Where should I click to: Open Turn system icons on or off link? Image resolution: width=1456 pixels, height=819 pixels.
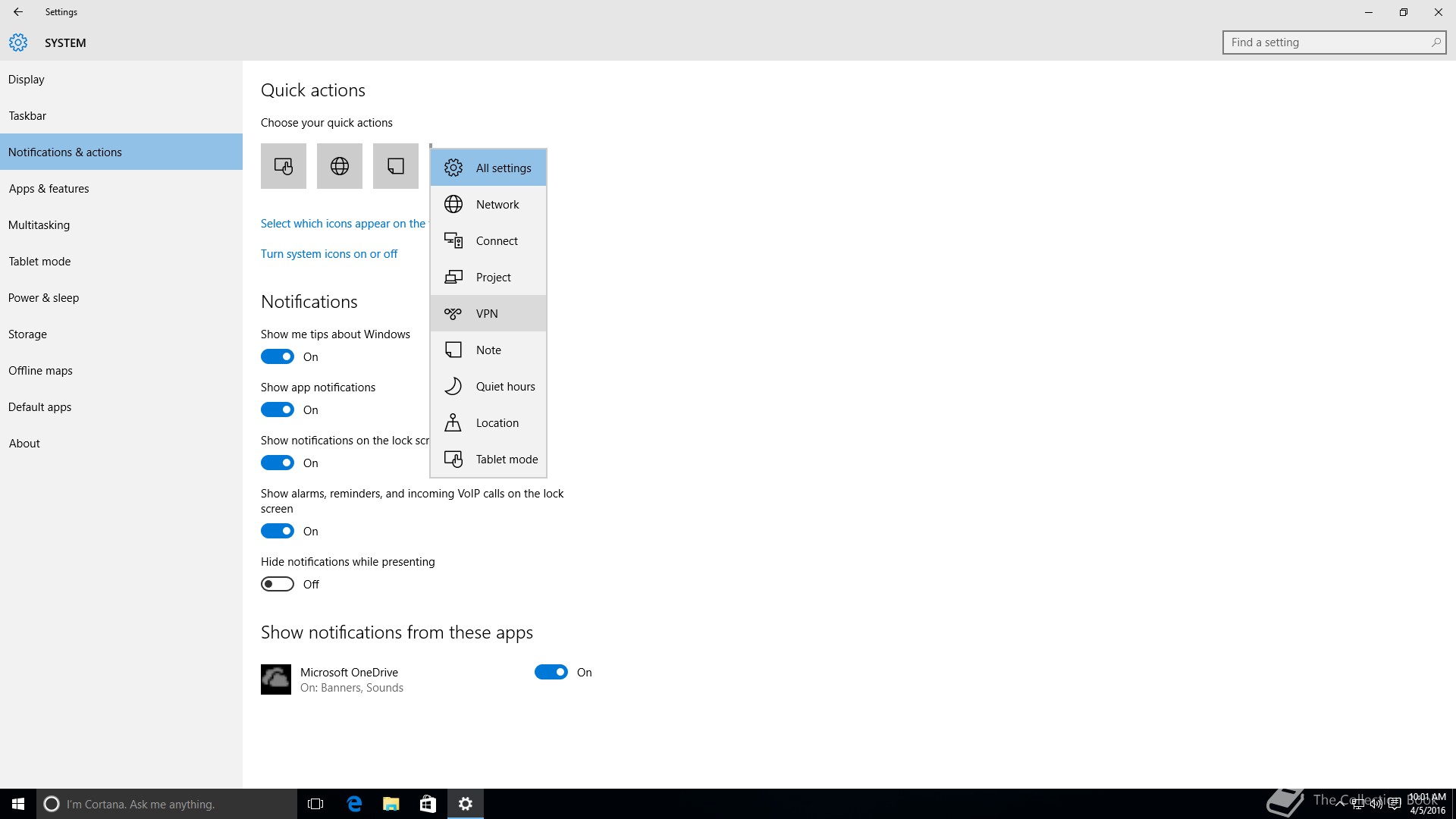[329, 254]
